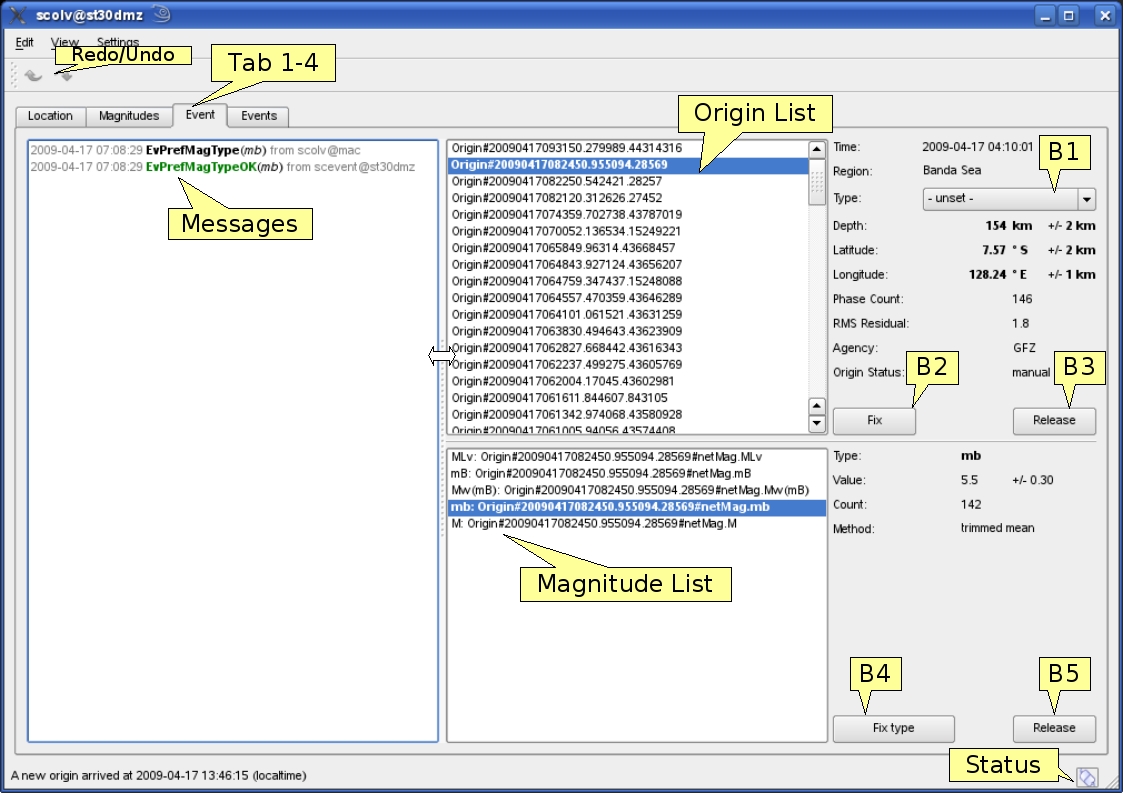The width and height of the screenshot is (1123, 793).
Task: Open the View menu
Action: tap(65, 43)
